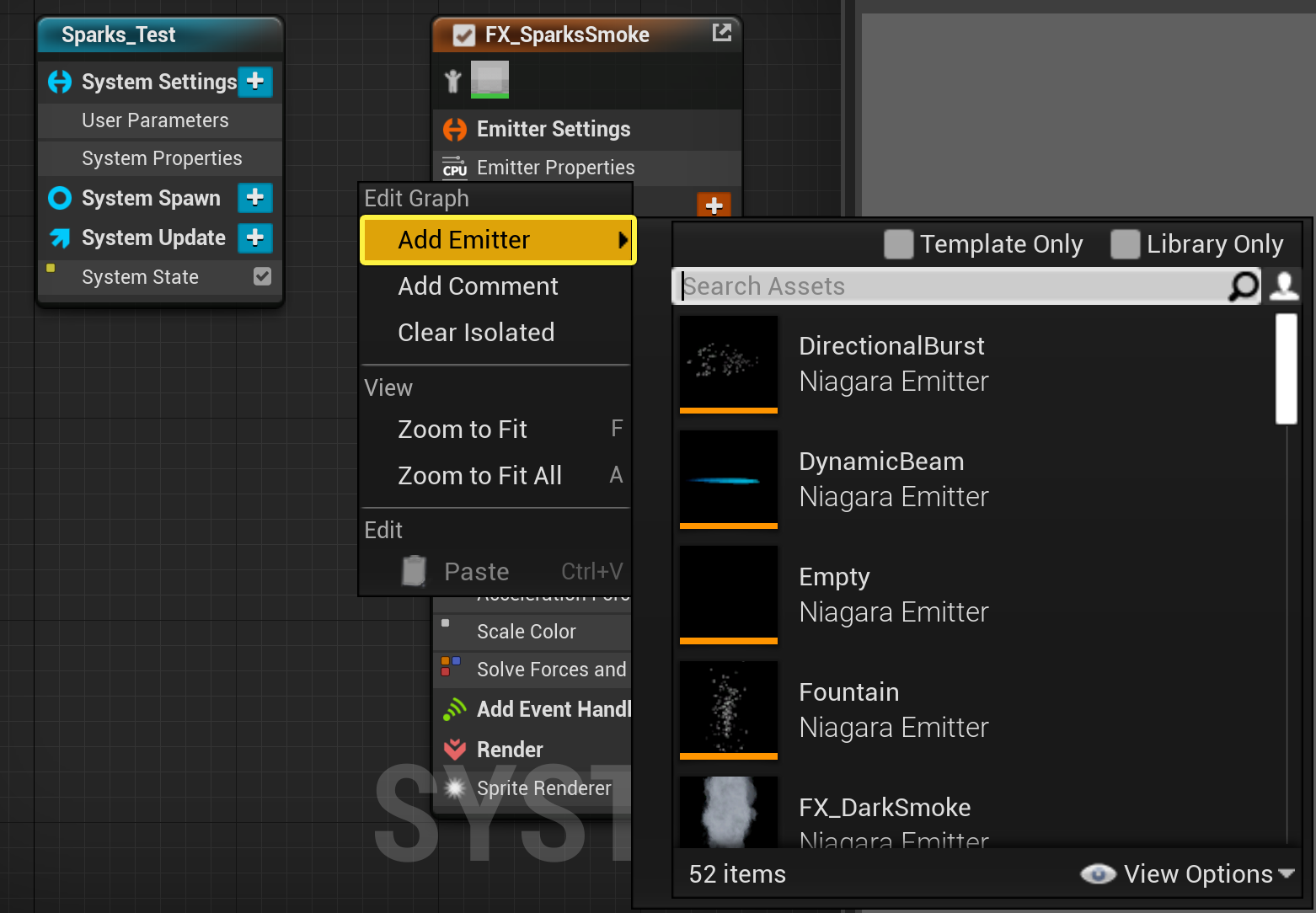This screenshot has width=1316, height=913.
Task: Select Add Emitter in context menu
Action: pos(498,240)
